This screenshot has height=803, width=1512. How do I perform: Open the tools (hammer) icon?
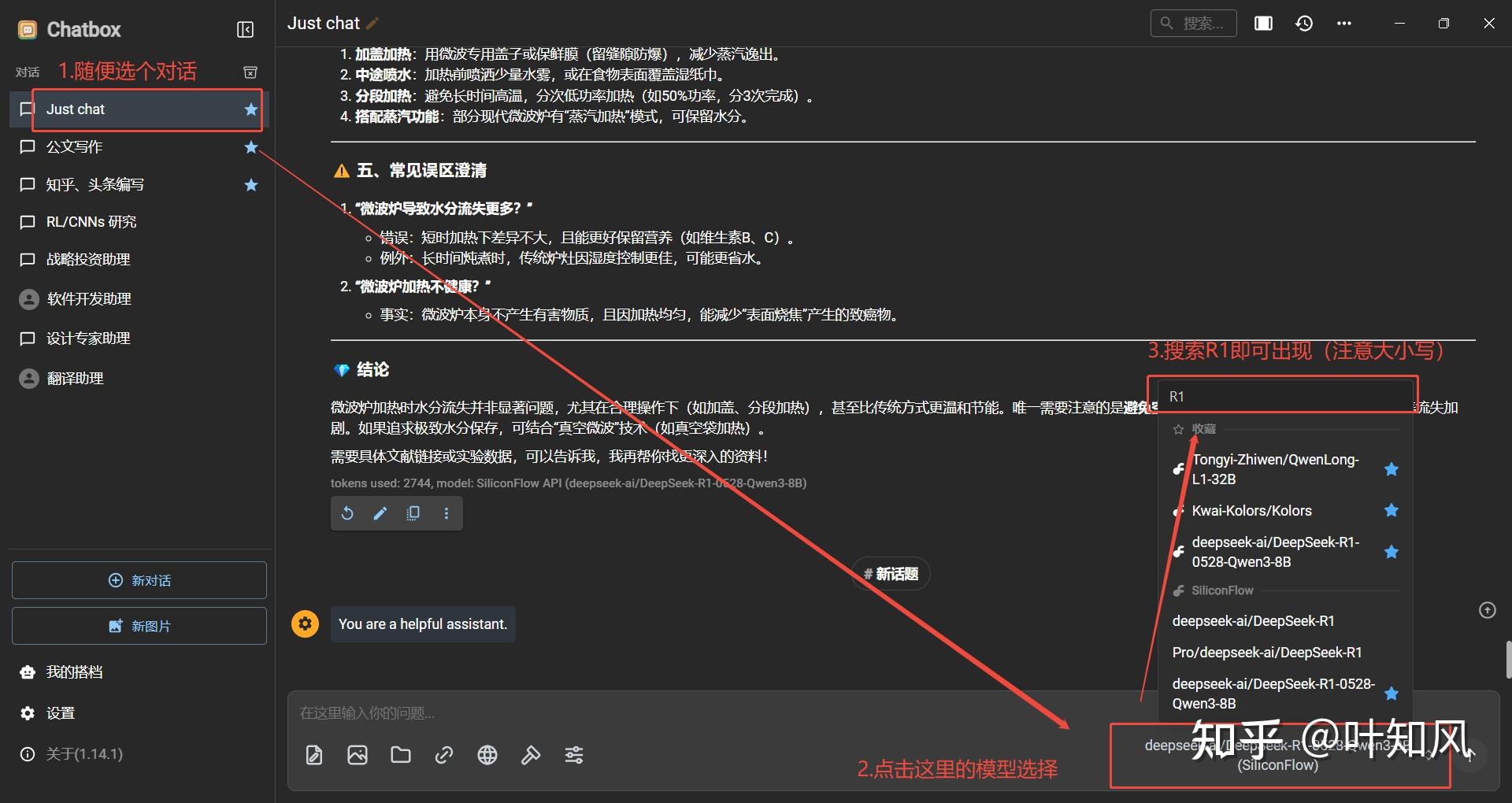[531, 755]
